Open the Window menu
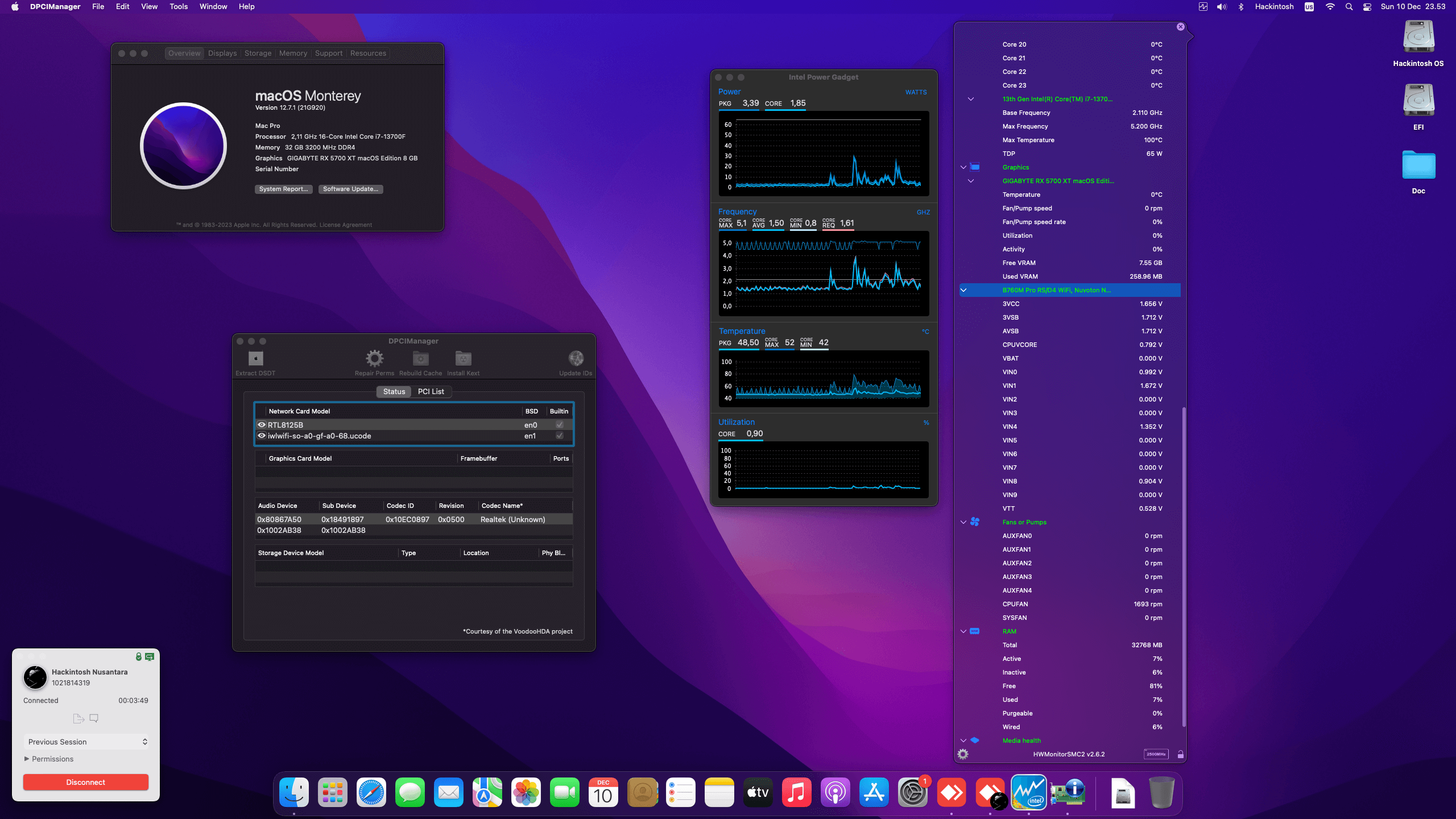 (213, 7)
